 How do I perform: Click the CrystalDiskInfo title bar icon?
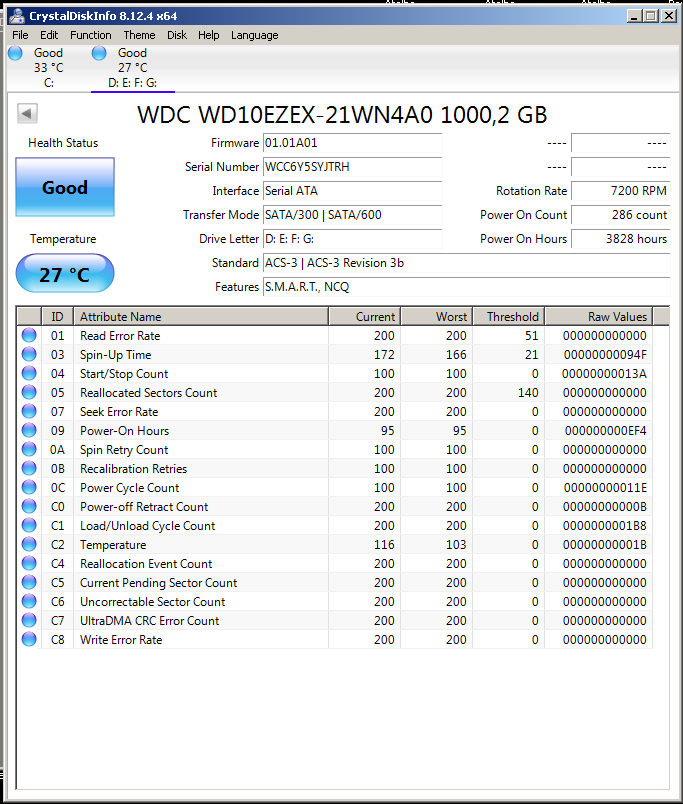(17, 16)
